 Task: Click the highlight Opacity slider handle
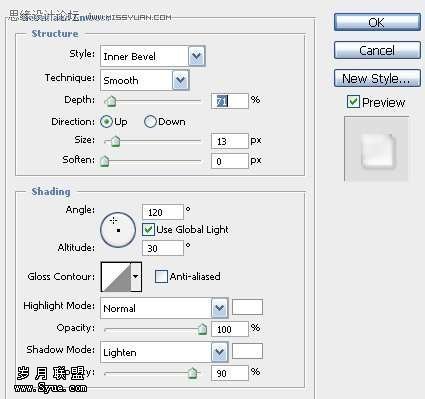(202, 329)
